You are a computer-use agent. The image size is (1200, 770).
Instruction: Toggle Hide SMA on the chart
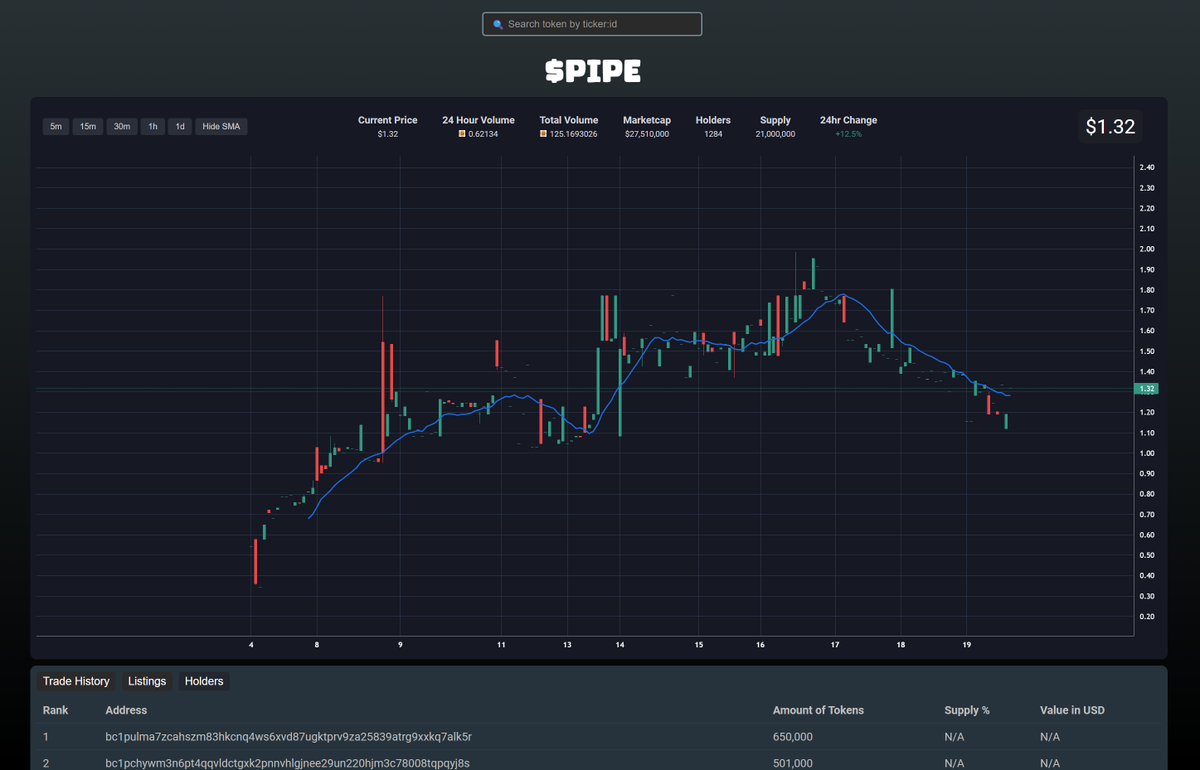pos(221,126)
